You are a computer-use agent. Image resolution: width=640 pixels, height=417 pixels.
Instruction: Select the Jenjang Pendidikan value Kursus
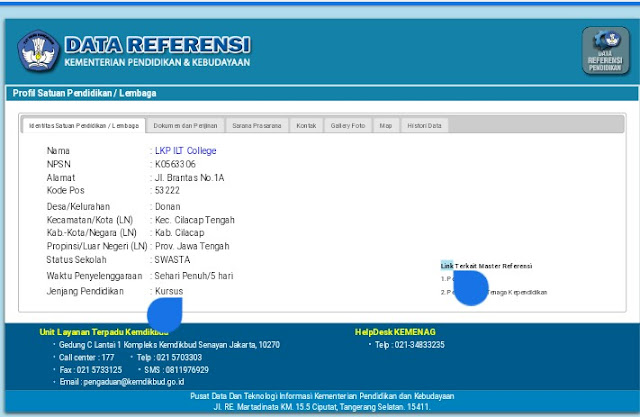[169, 291]
